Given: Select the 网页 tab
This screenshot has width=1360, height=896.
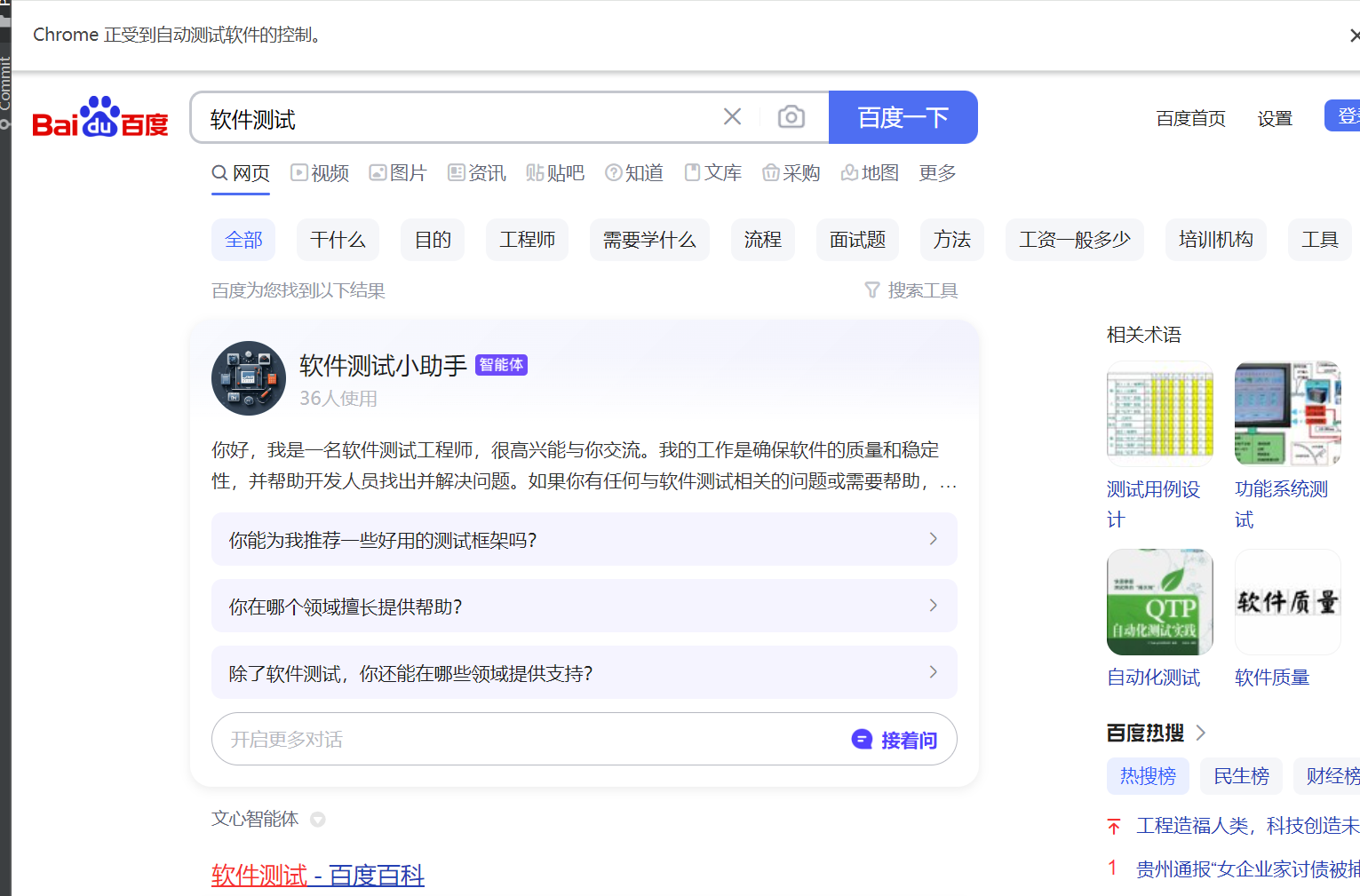Looking at the screenshot, I should point(241,173).
